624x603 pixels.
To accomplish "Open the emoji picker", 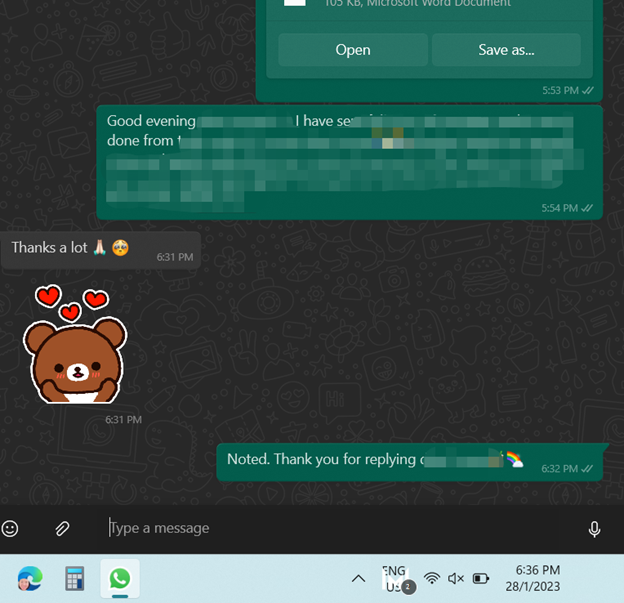I will [x=11, y=528].
